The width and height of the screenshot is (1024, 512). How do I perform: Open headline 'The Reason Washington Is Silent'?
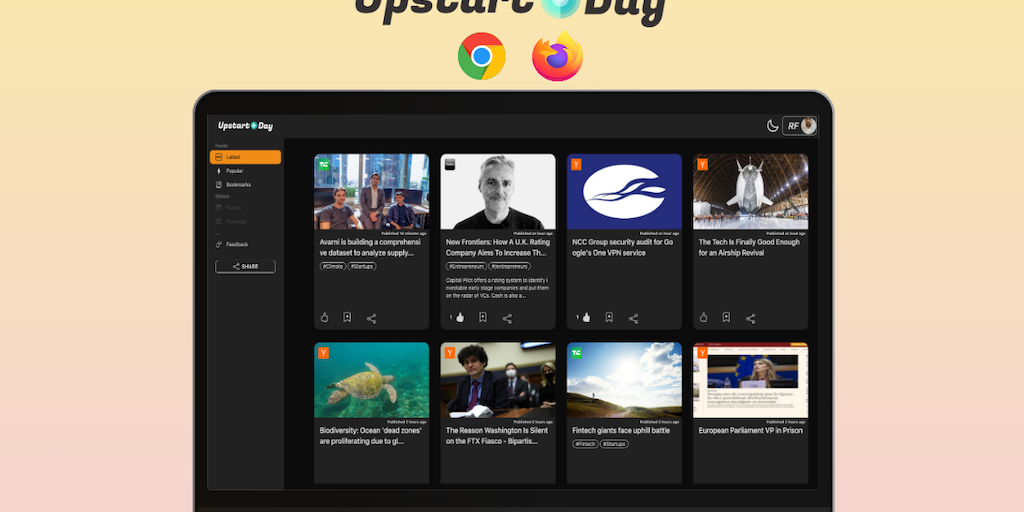pyautogui.click(x=495, y=436)
